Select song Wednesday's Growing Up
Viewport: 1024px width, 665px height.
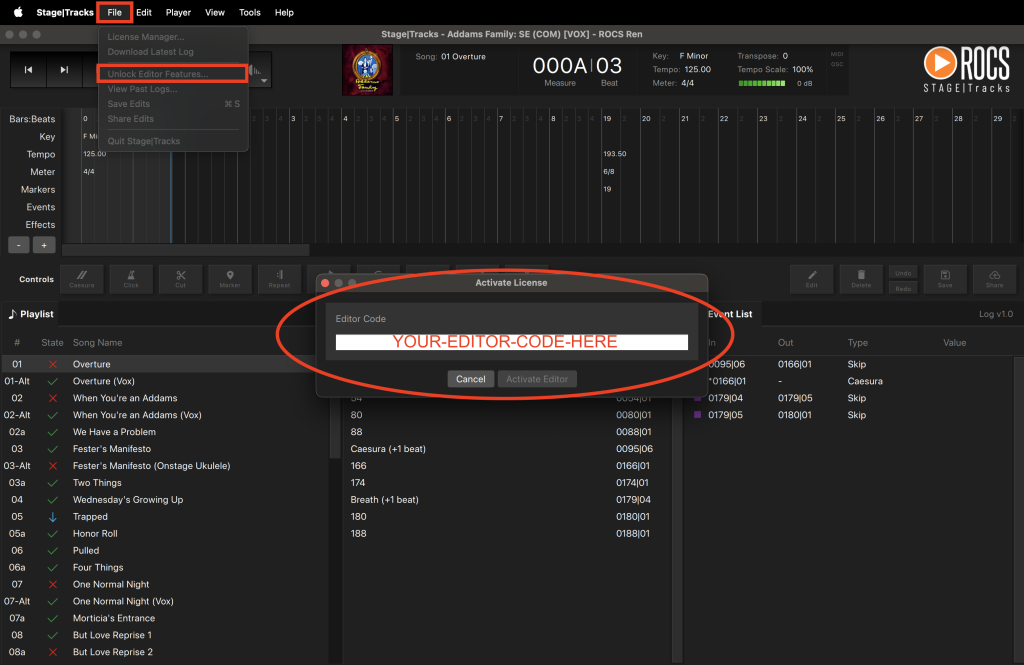[167, 500]
